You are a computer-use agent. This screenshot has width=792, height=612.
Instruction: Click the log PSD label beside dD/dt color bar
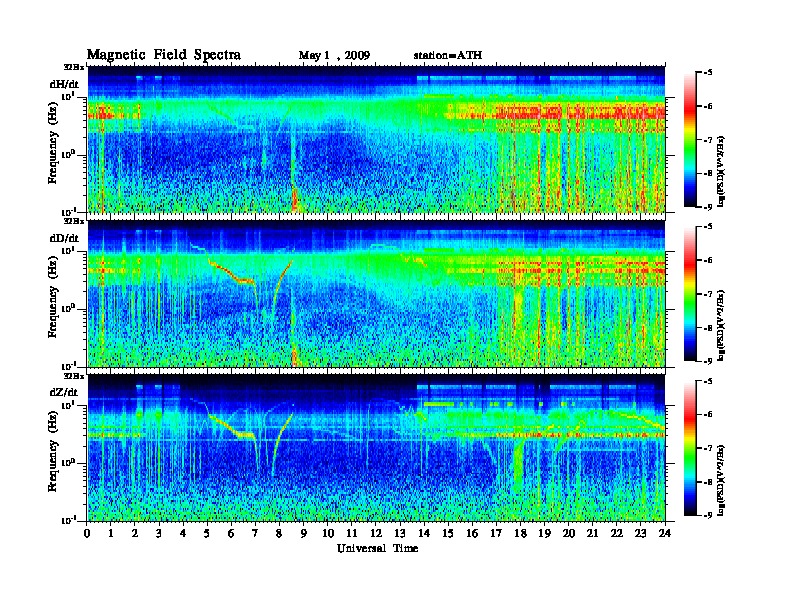tap(721, 325)
